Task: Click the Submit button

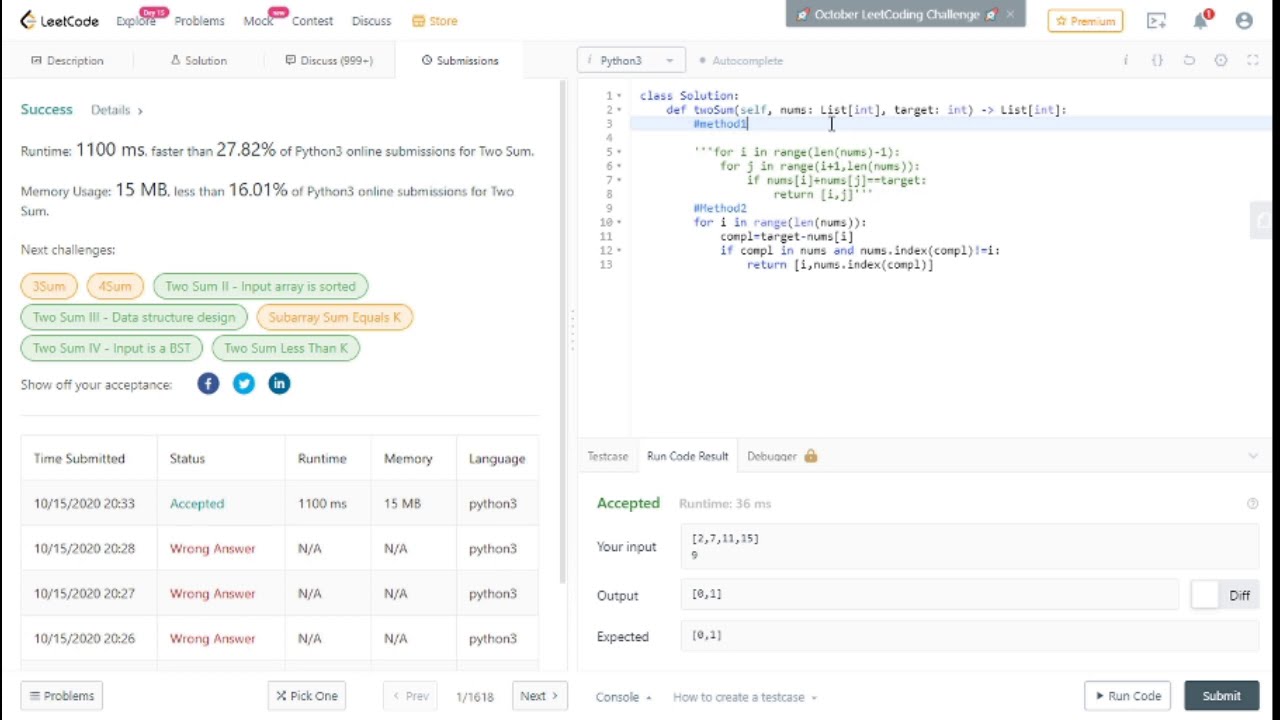Action: pos(1221,696)
